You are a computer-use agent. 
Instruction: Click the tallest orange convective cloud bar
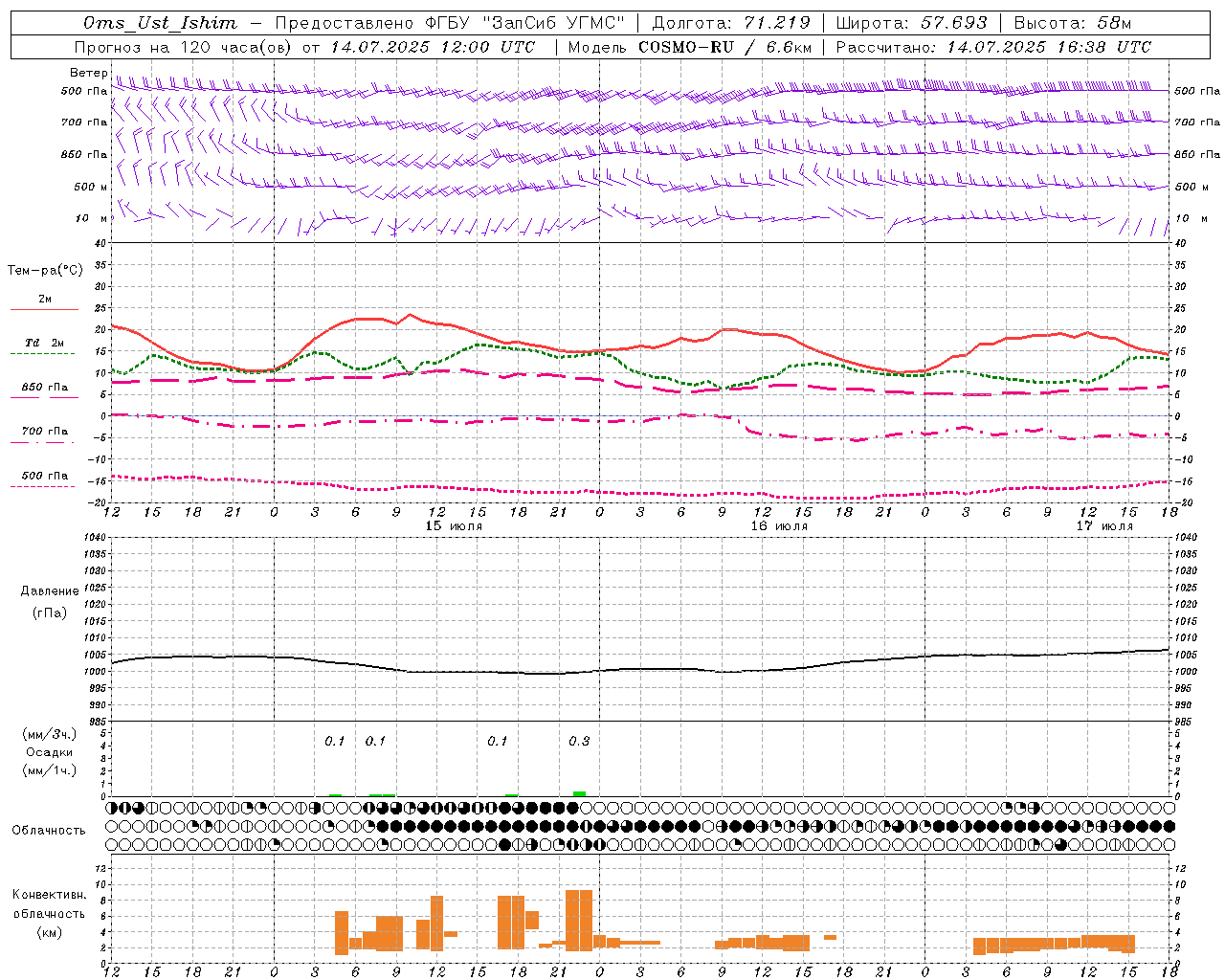579,920
